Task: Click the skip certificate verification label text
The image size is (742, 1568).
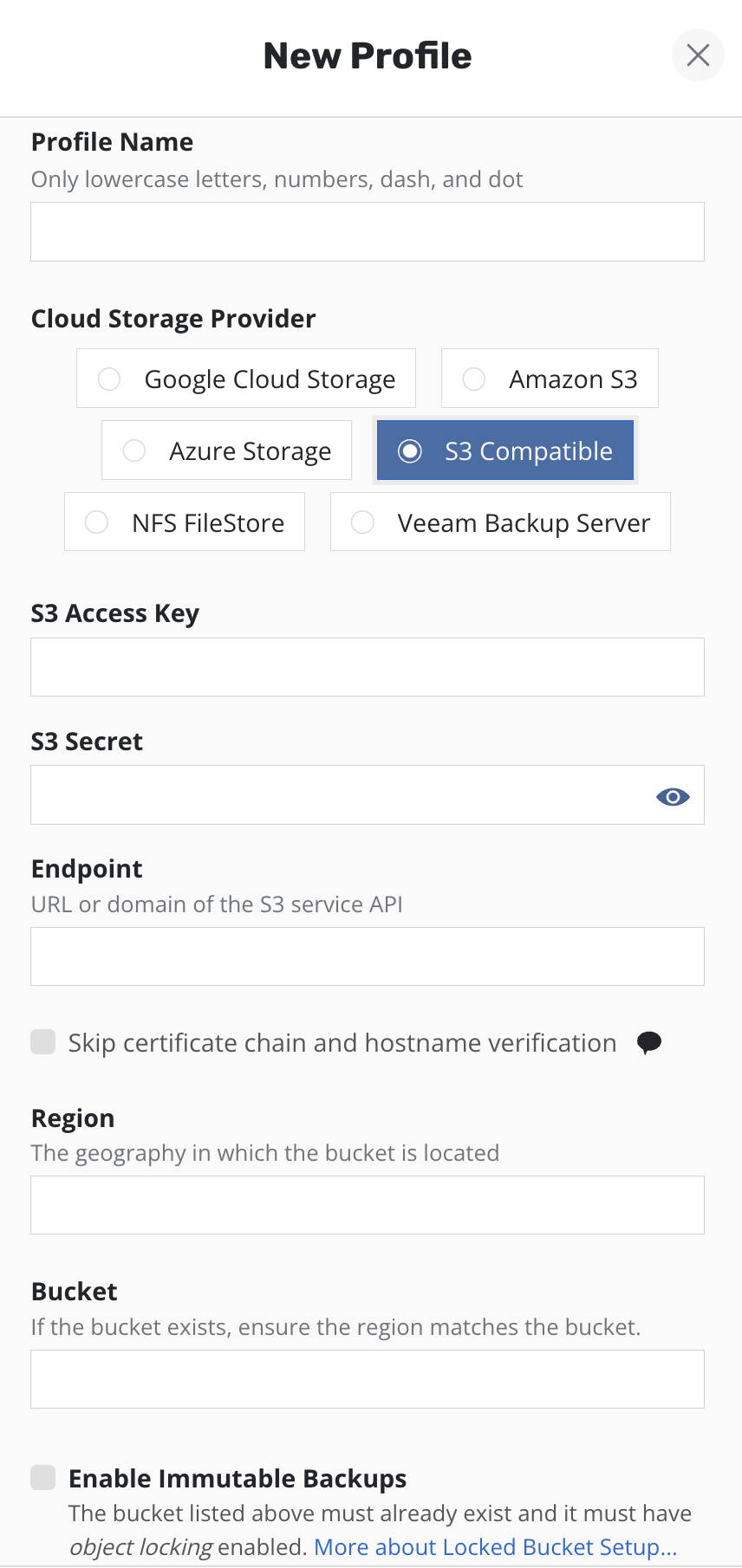Action: 342,1043
